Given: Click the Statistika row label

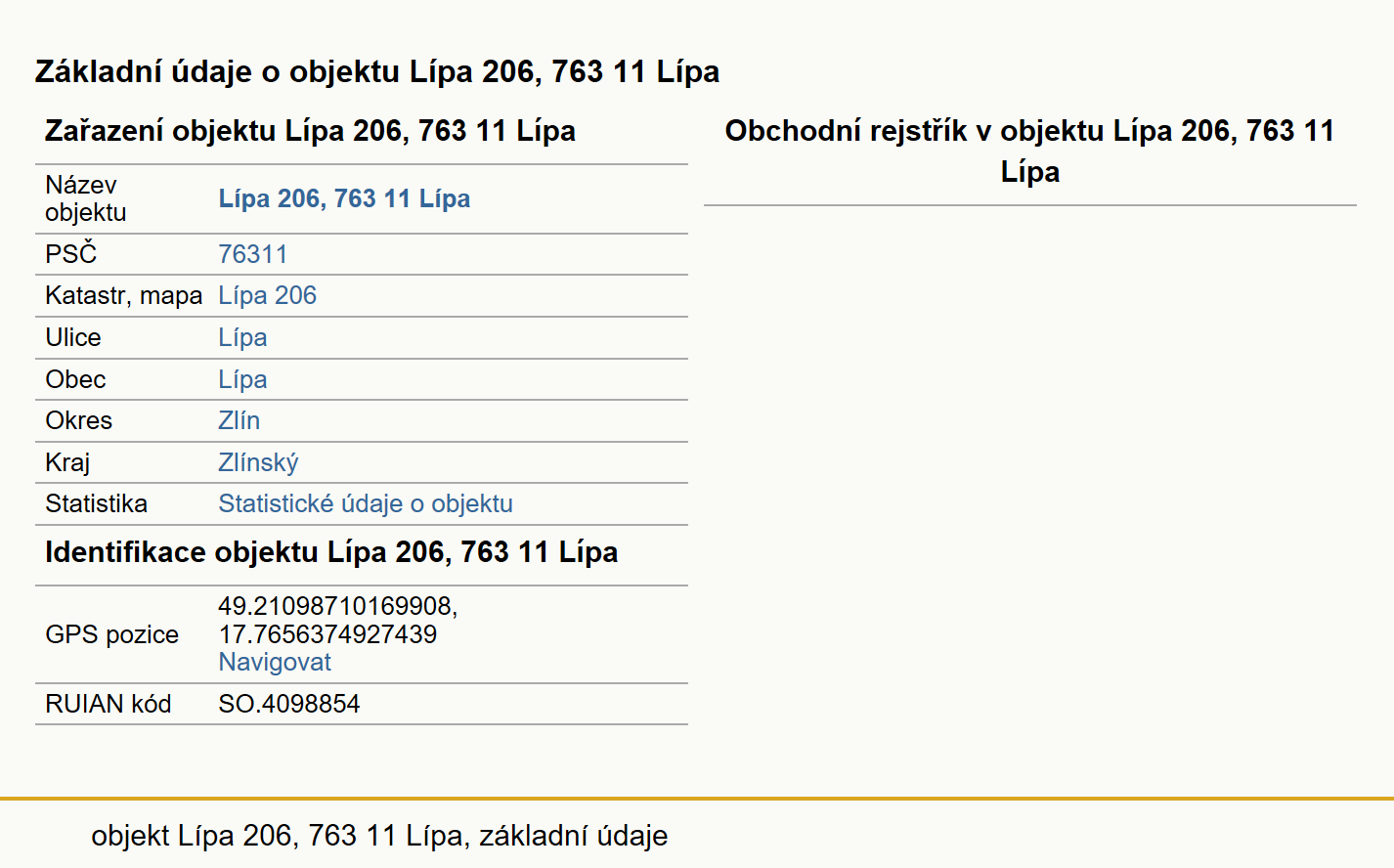Looking at the screenshot, I should (97, 503).
